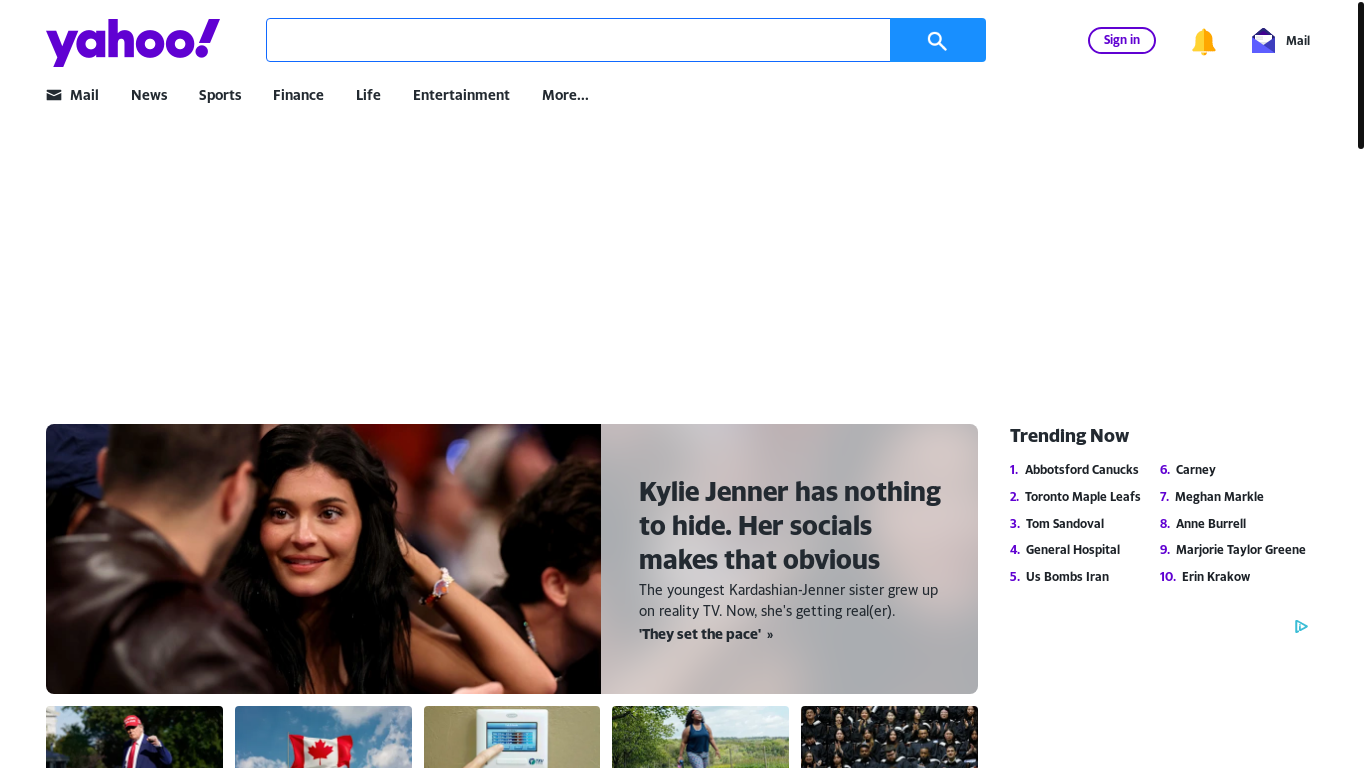Click the blue search magnifier button
Screen dimensions: 1366x768
(937, 40)
